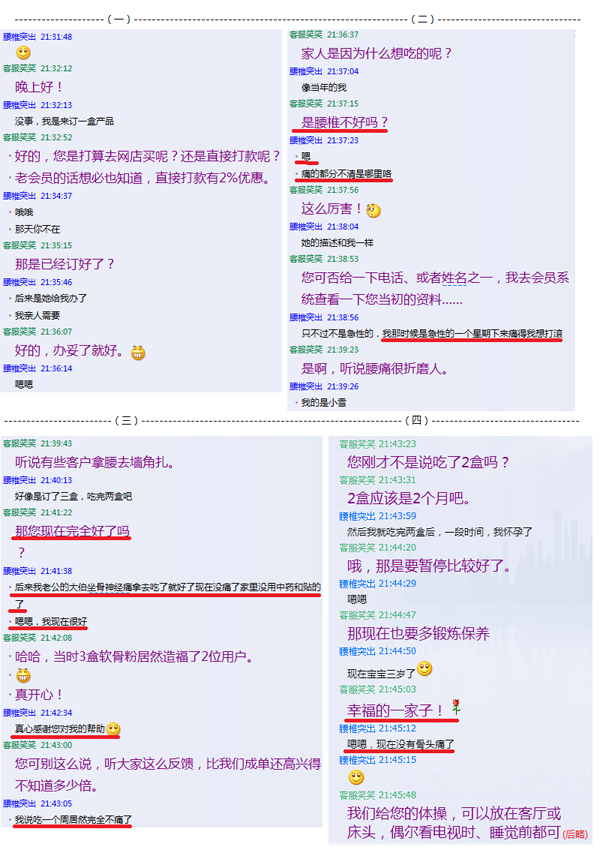This screenshot has width=600, height=847.
Task: Click the message 2盒应该是2个月吧。
Action: pos(408,498)
